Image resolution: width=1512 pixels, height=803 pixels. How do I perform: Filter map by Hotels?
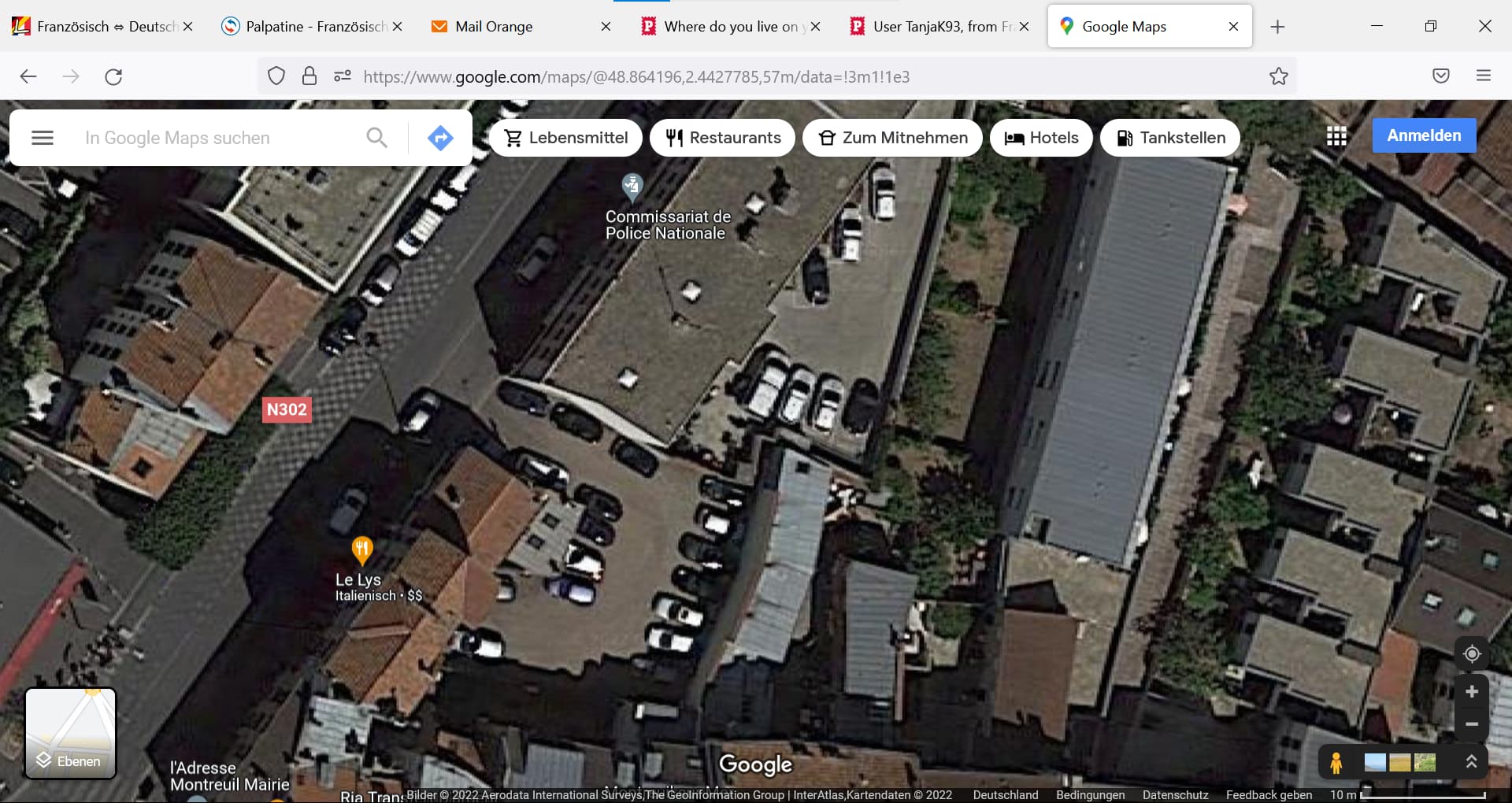1041,138
